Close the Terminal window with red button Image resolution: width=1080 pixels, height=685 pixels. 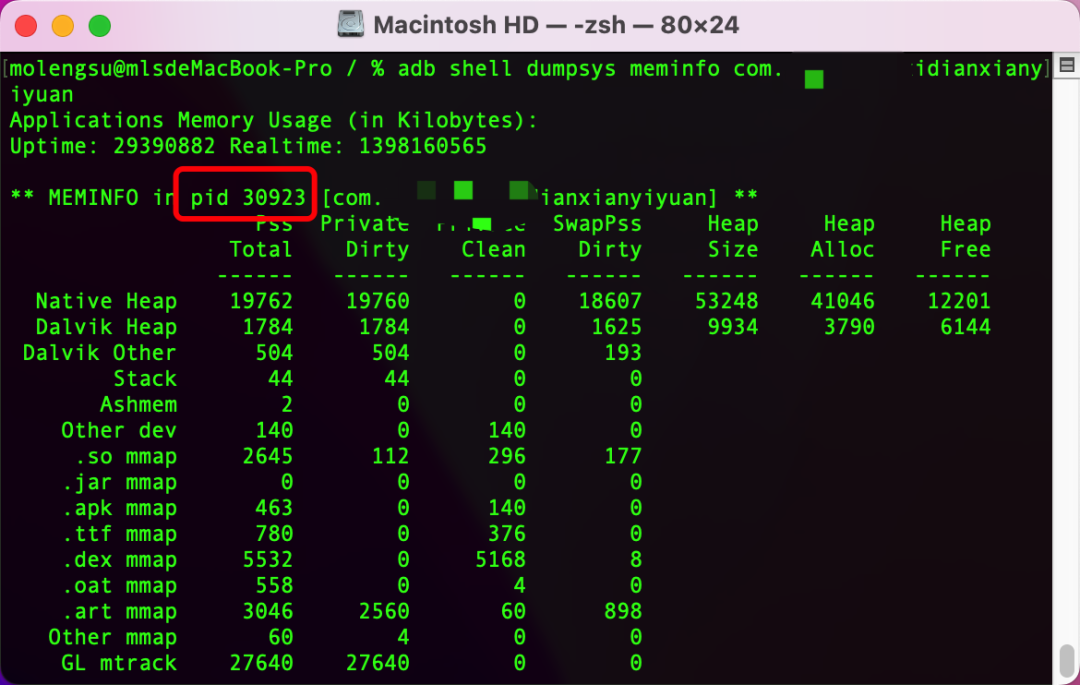27,26
